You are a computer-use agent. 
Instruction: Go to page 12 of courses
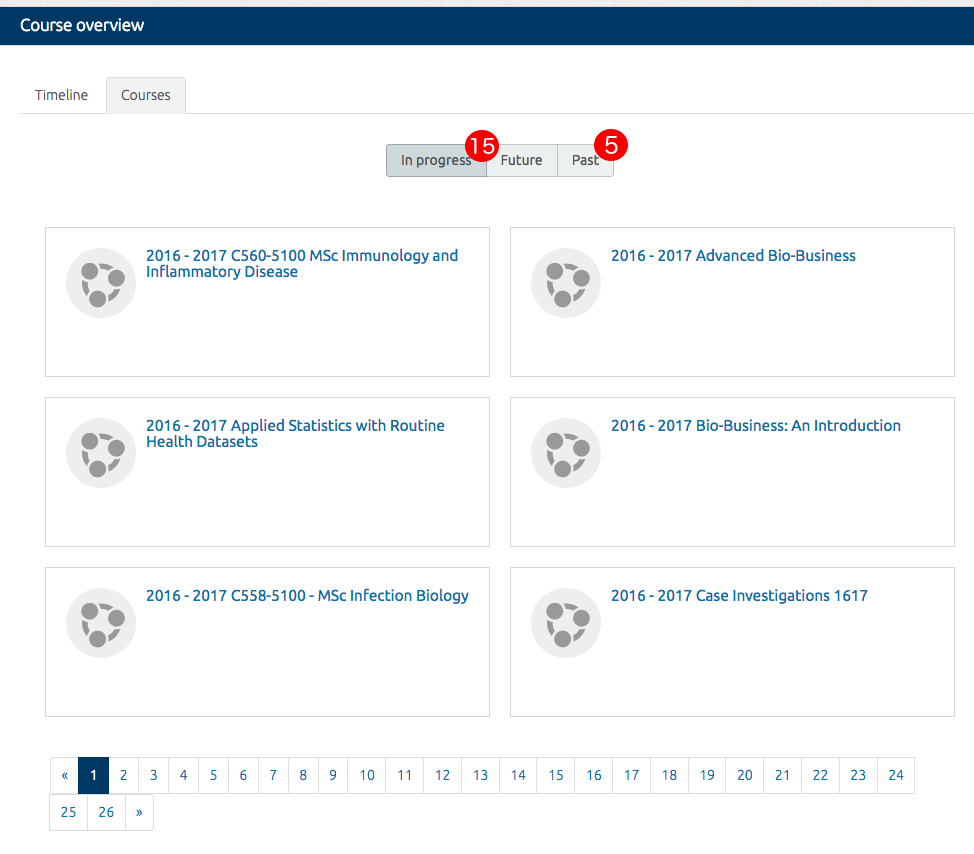point(442,775)
